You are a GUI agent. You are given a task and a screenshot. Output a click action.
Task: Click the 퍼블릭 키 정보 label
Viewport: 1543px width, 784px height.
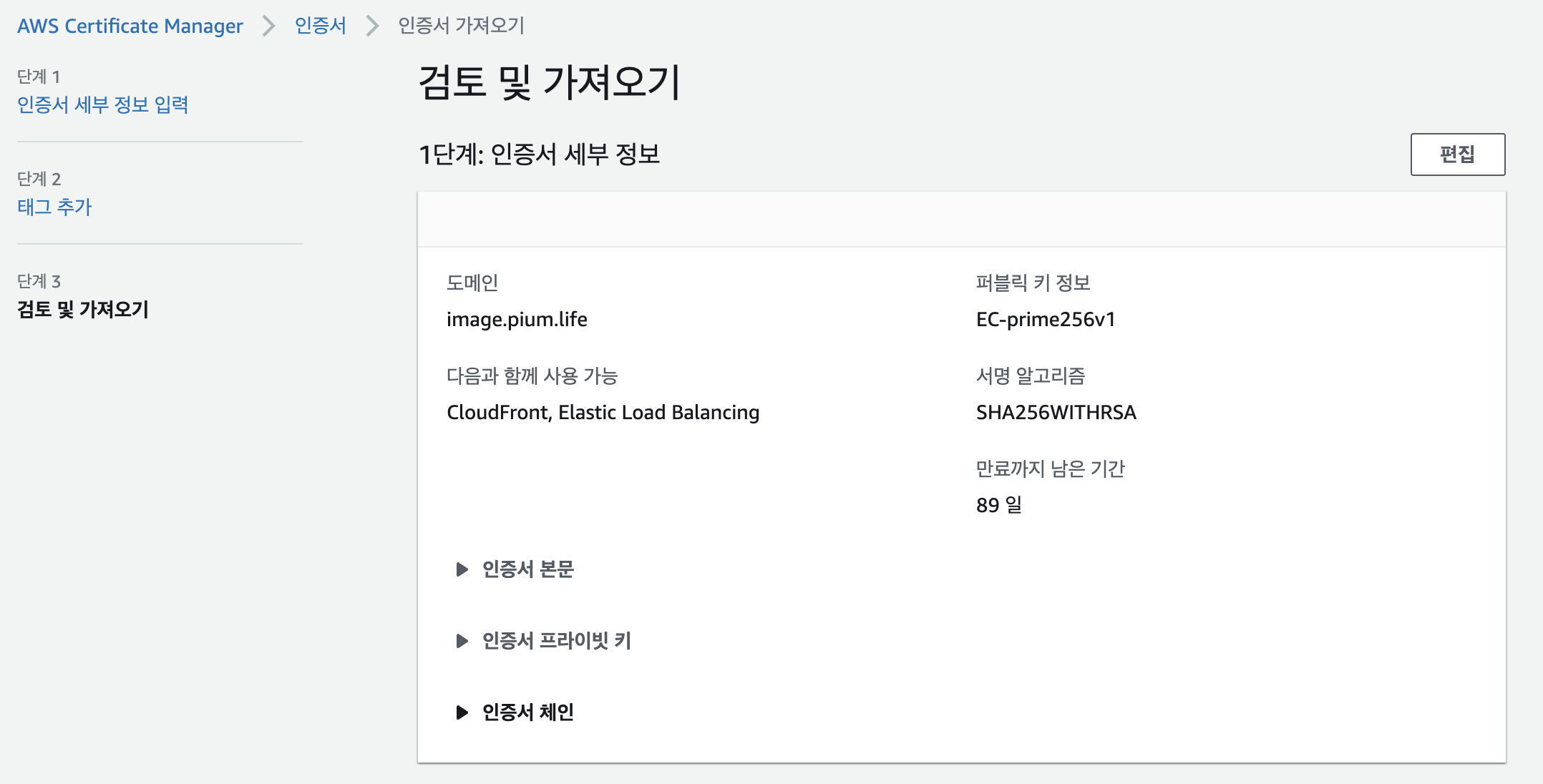1033,283
